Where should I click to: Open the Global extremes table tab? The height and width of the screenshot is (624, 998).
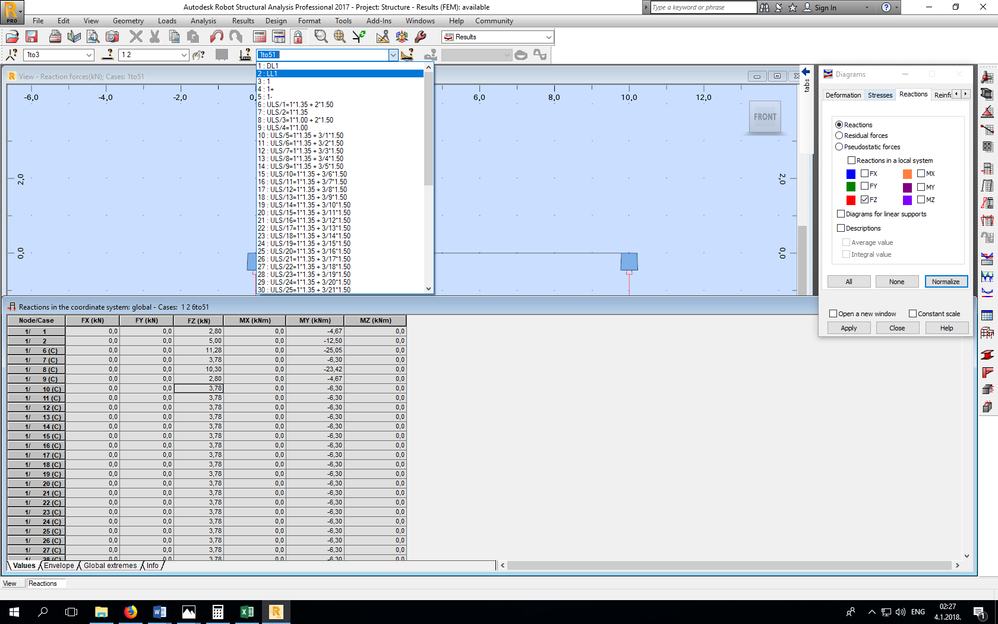[109, 565]
